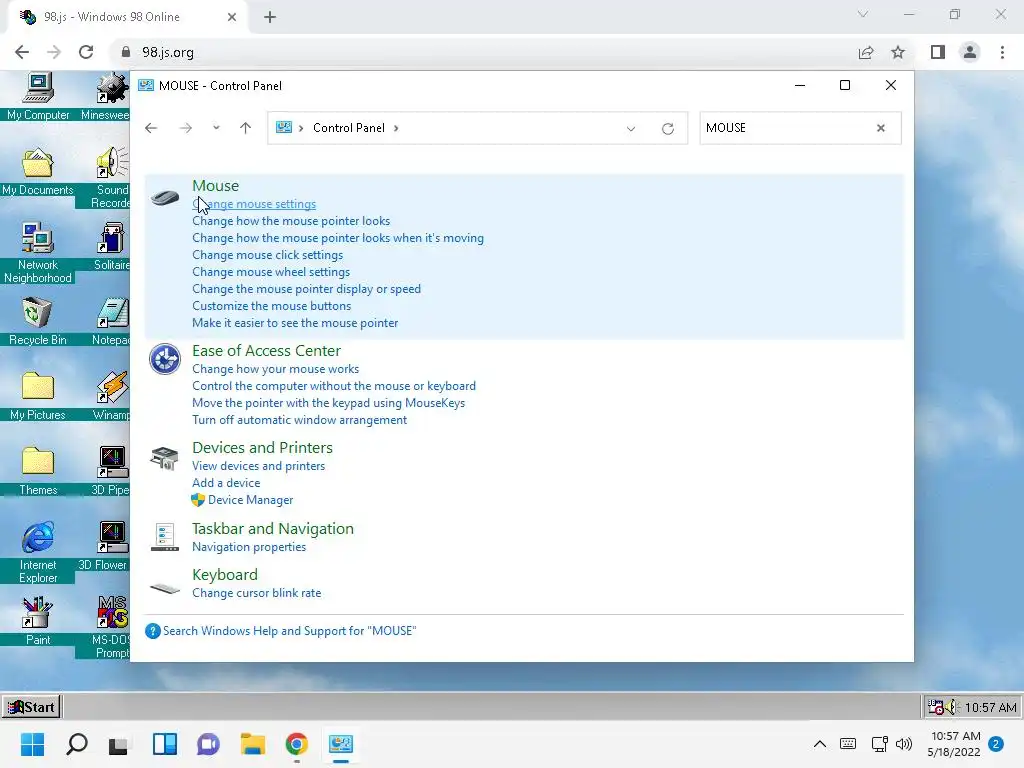Image resolution: width=1024 pixels, height=768 pixels.
Task: Click the Devices and Printers icon
Action: [165, 458]
